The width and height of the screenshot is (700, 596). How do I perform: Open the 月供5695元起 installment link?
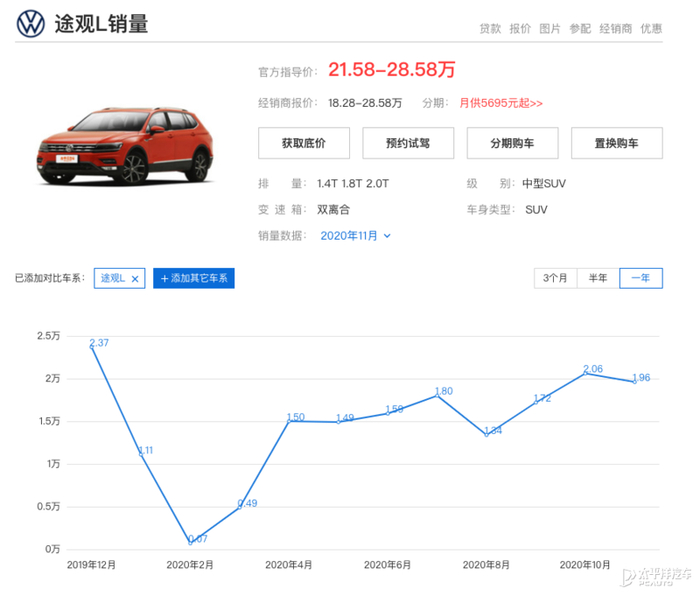pos(501,102)
